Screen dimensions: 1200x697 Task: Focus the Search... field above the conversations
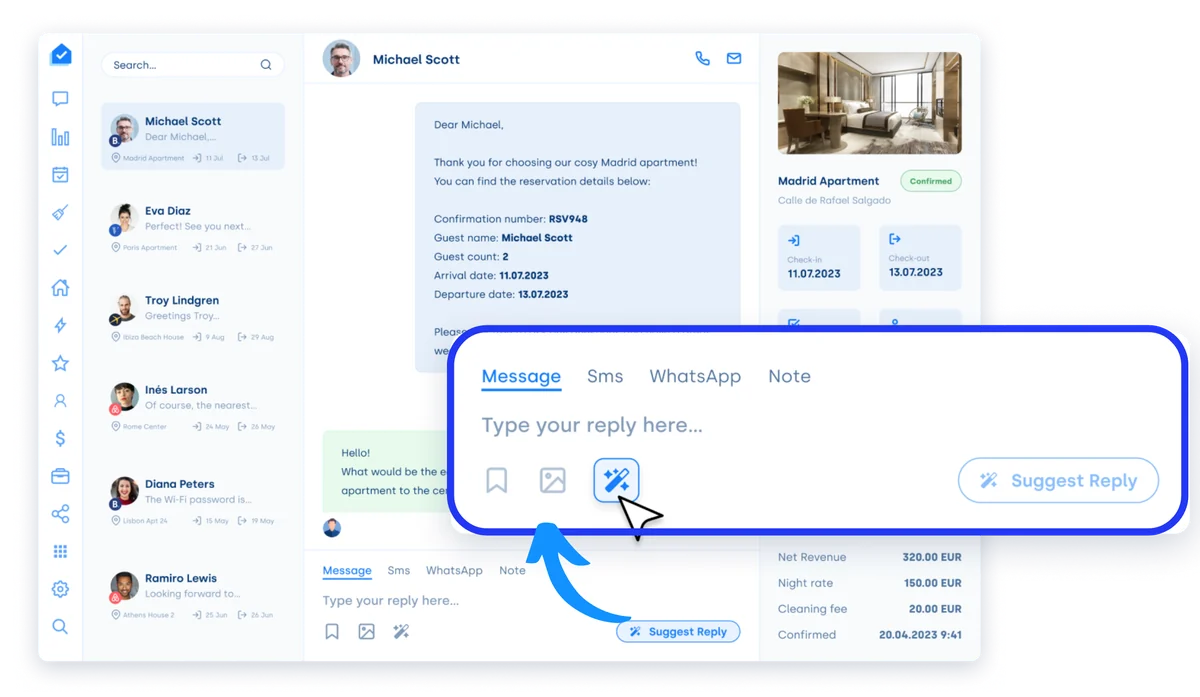(193, 65)
